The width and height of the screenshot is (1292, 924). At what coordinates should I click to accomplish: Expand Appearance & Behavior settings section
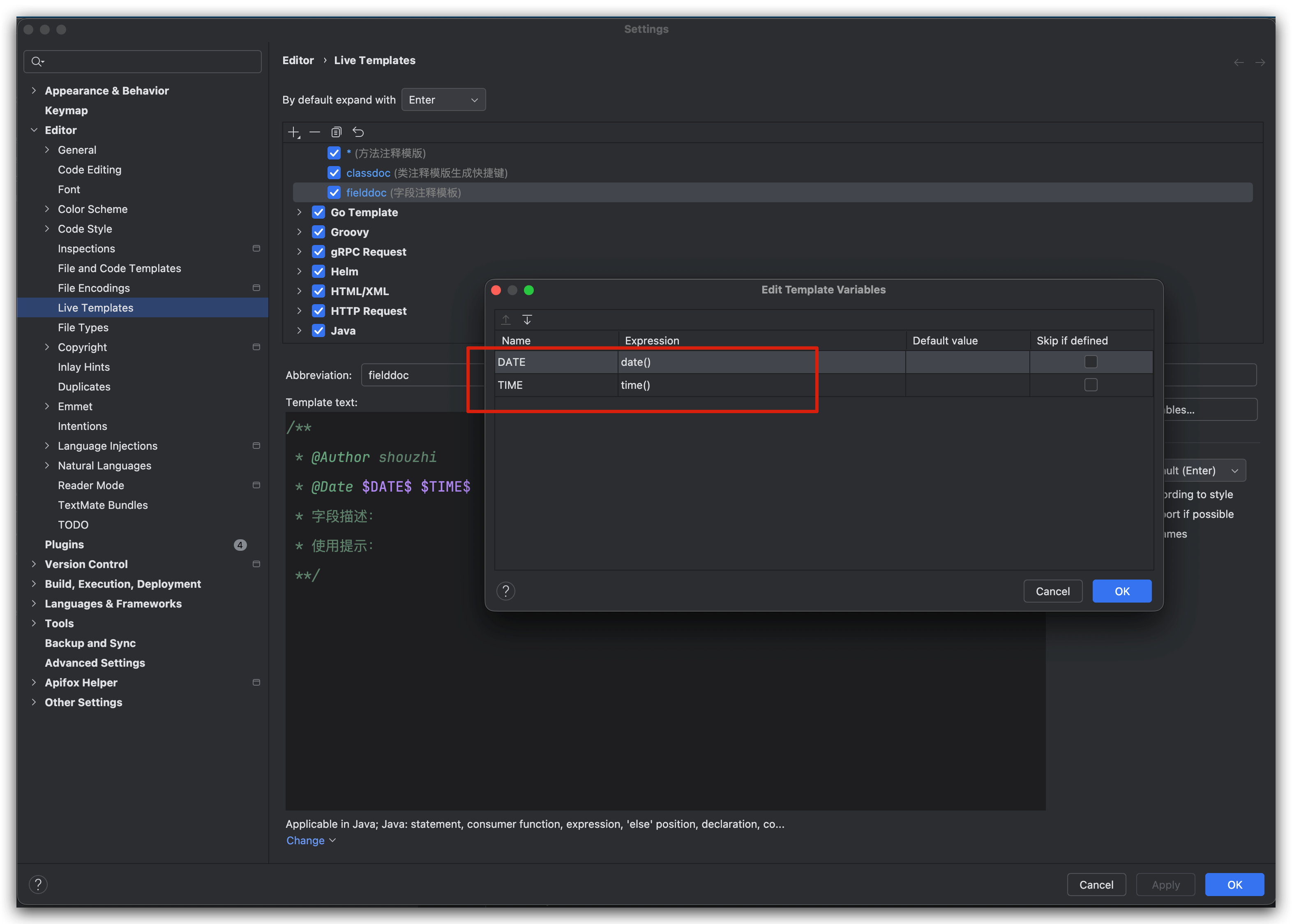click(34, 91)
